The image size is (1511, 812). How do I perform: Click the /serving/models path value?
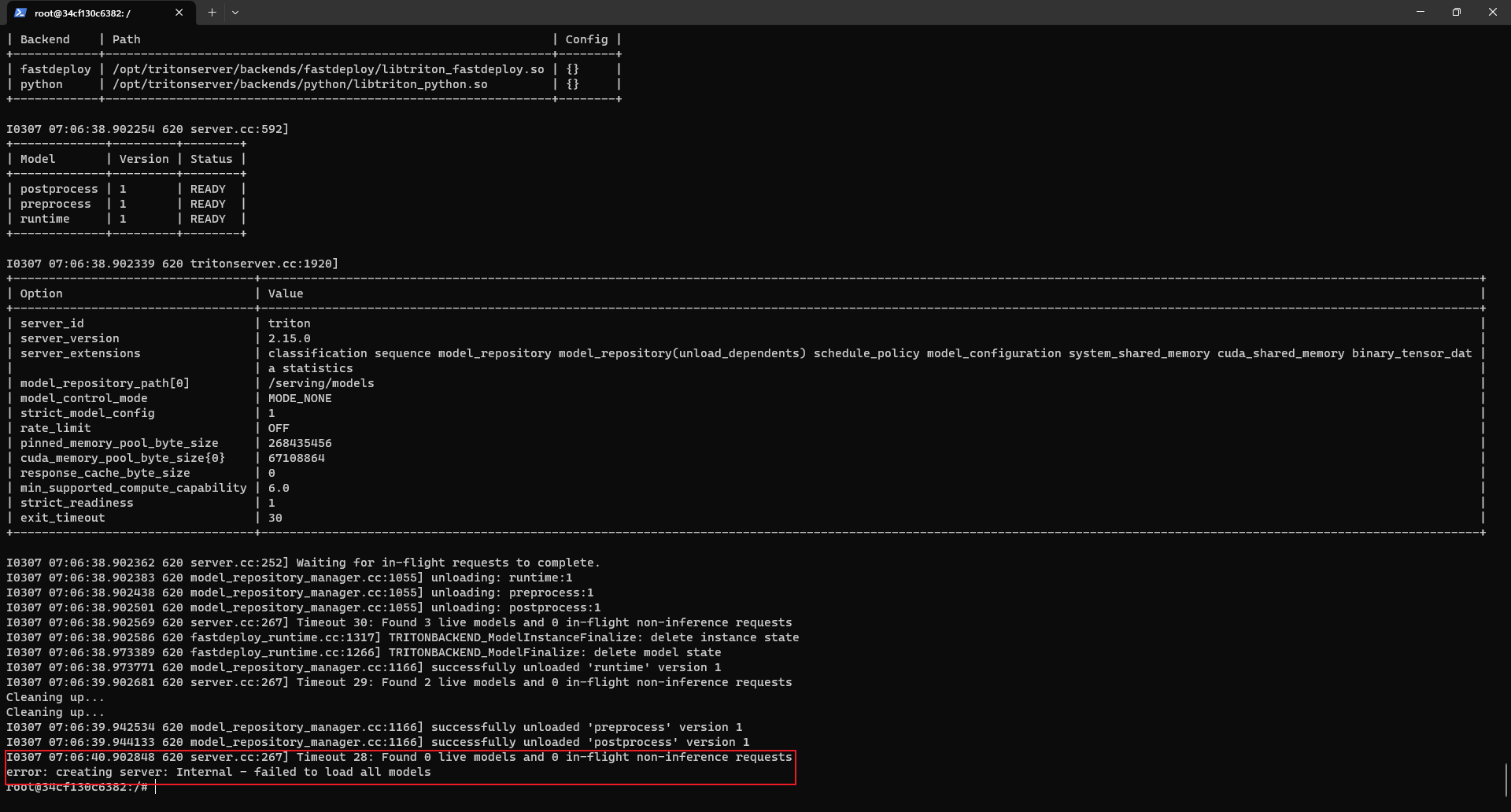pyautogui.click(x=321, y=383)
